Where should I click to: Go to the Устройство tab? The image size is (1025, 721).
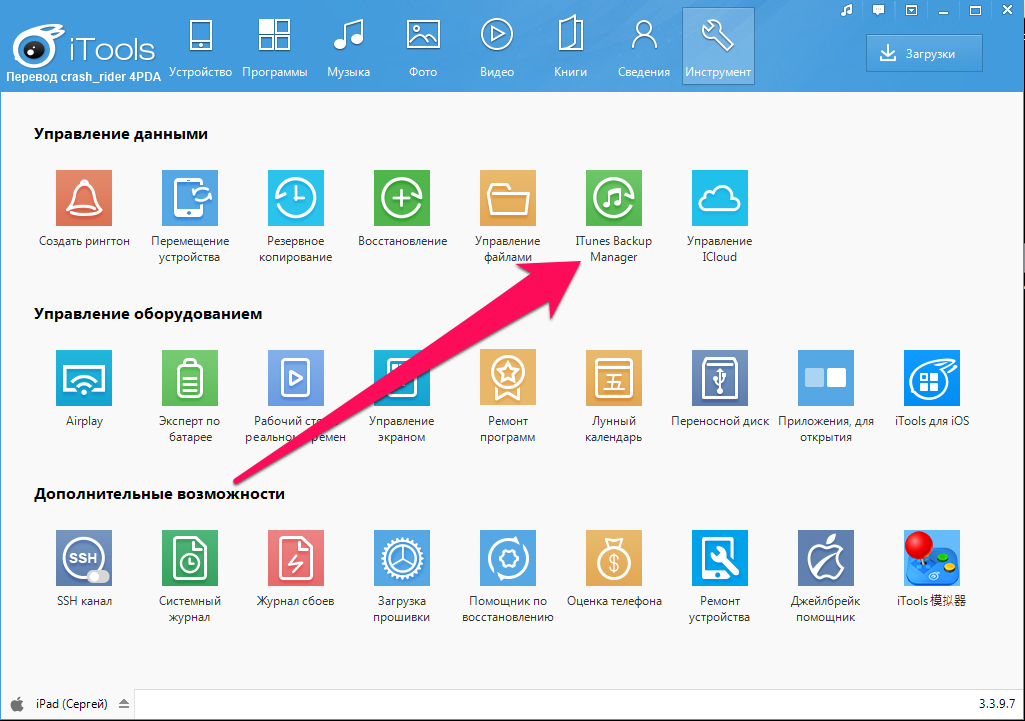coord(200,47)
